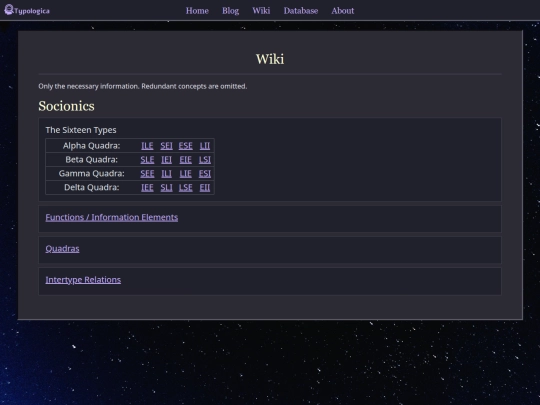Viewport: 540px width, 405px height.
Task: Click the Socionics section heading
Action: click(x=66, y=106)
